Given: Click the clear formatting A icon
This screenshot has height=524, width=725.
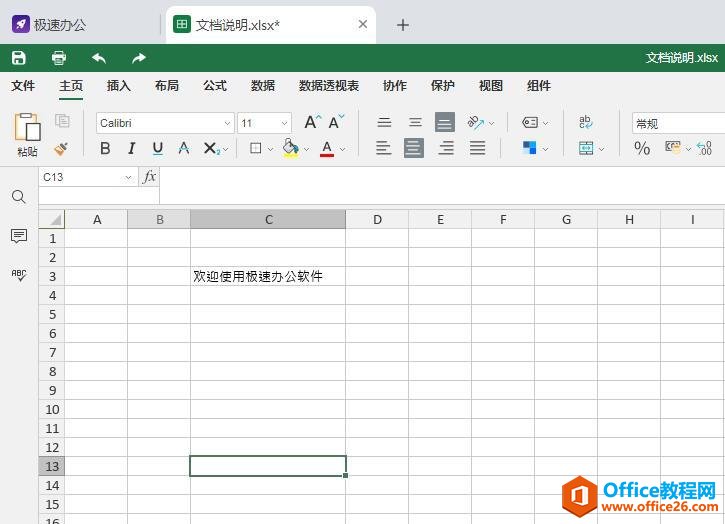Looking at the screenshot, I should (x=184, y=148).
